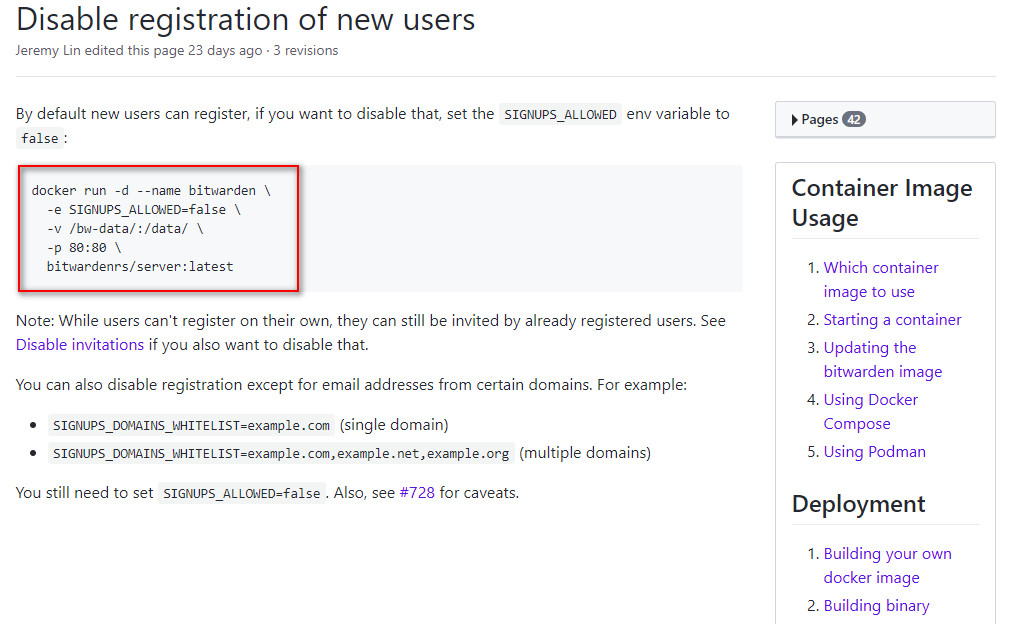The image size is (1009, 624).
Task: Click the inline "false" code in intro paragraph
Action: click(40, 139)
